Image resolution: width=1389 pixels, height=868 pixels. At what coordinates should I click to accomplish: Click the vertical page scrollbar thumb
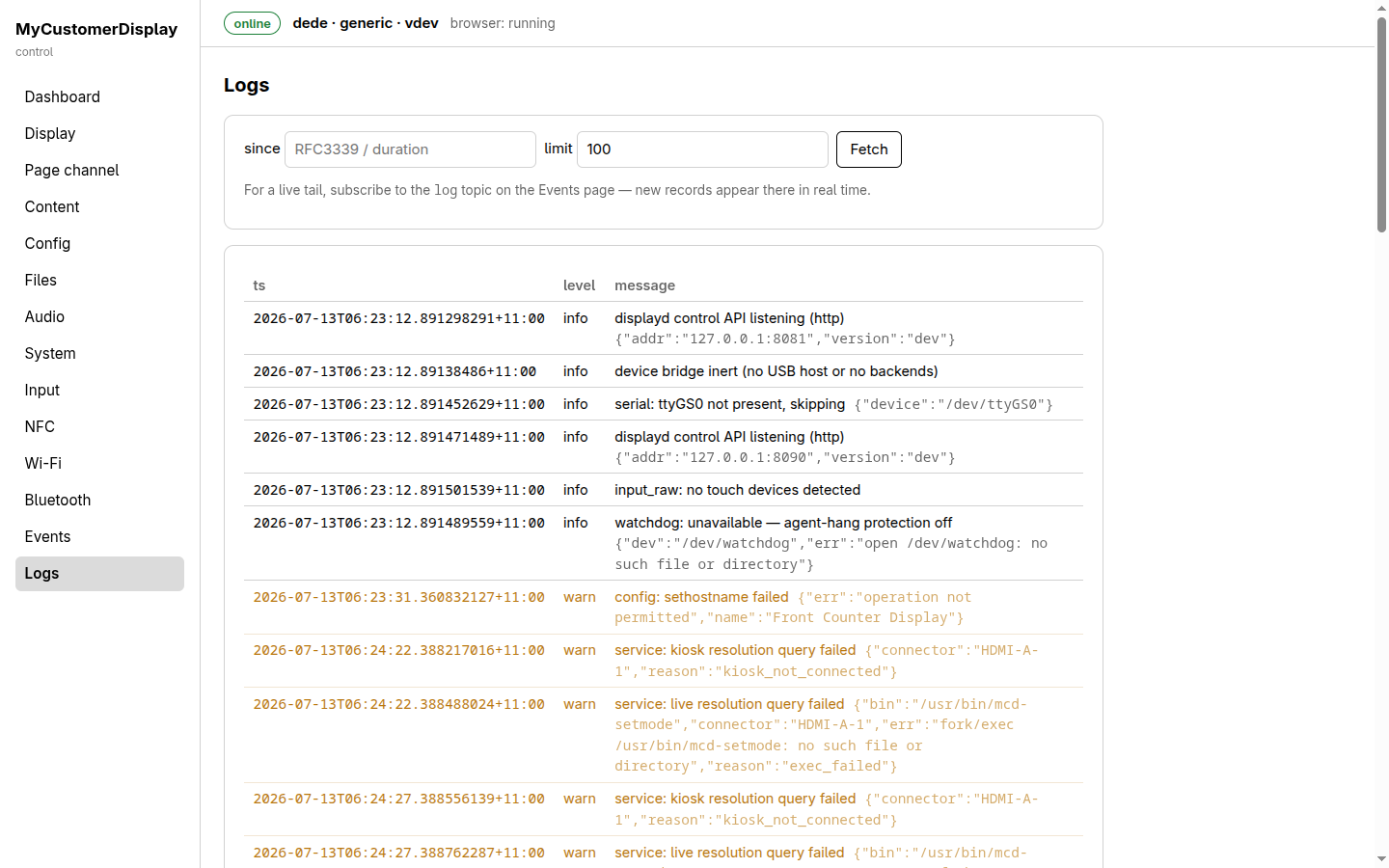[1381, 125]
